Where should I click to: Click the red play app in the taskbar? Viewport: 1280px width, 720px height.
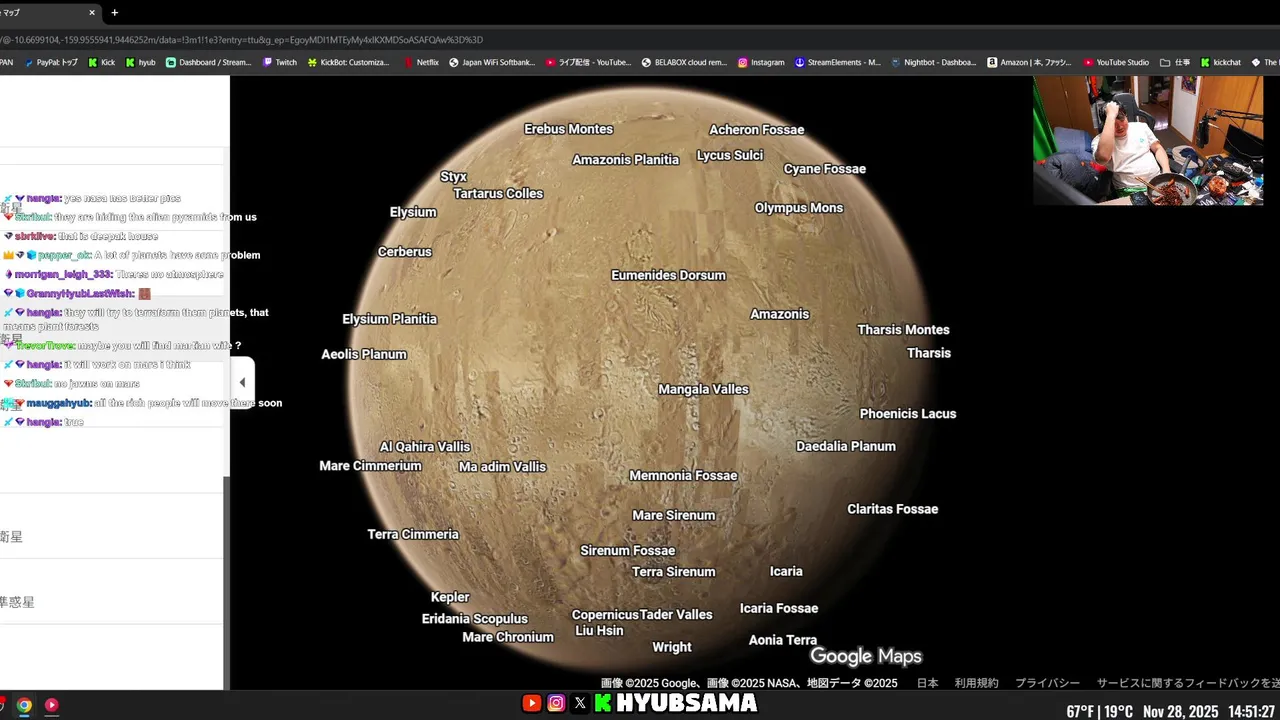click(51, 705)
